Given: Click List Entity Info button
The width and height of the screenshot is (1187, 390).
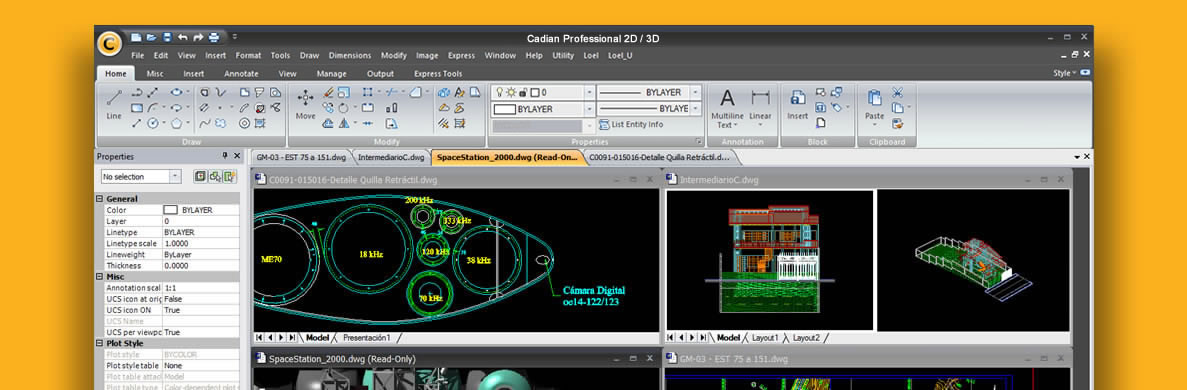Looking at the screenshot, I should pos(631,124).
